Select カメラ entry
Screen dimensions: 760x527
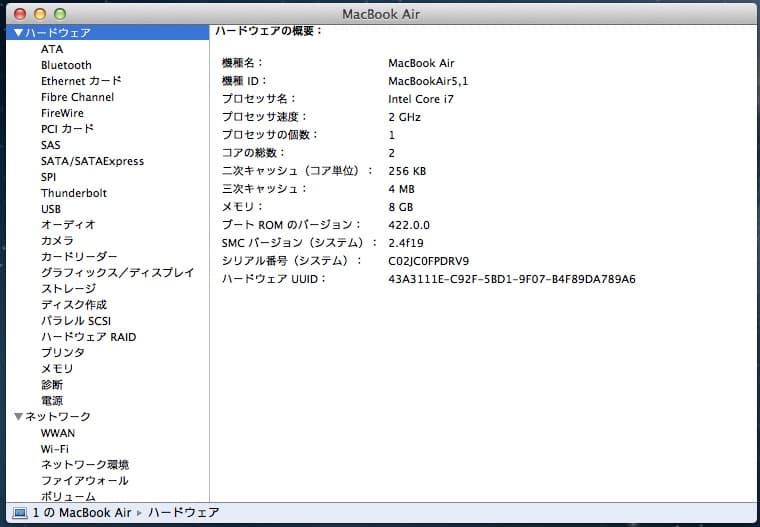click(x=57, y=240)
